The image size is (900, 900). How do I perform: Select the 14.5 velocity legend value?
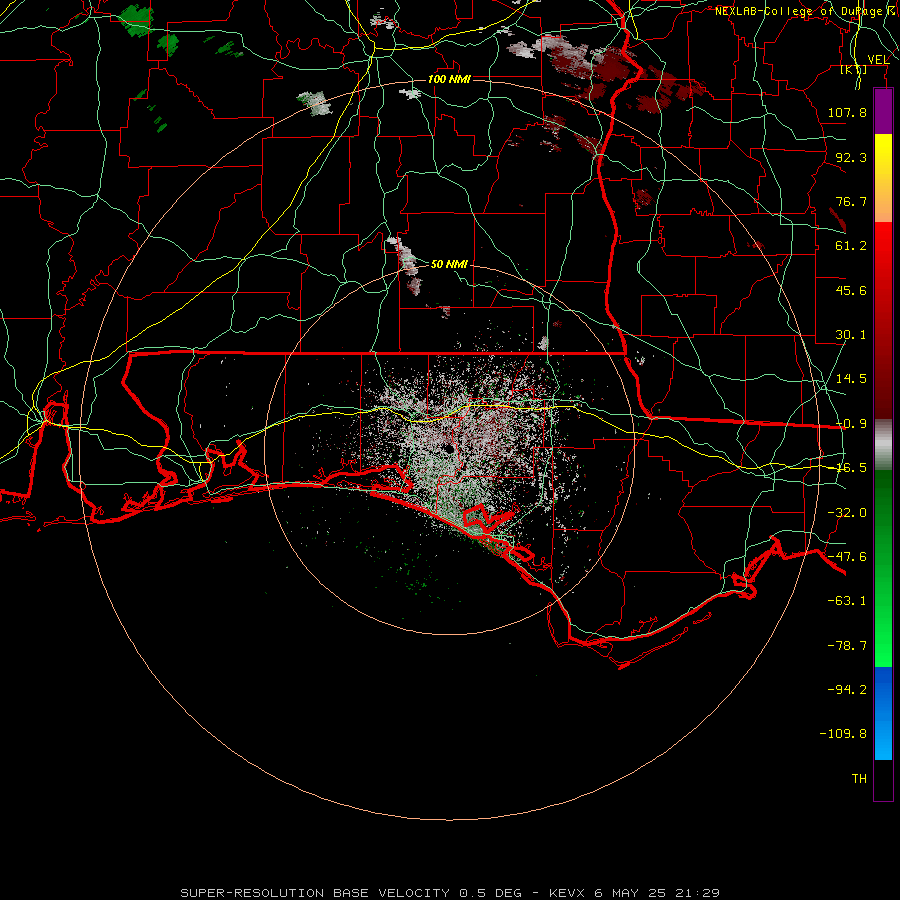(x=851, y=379)
